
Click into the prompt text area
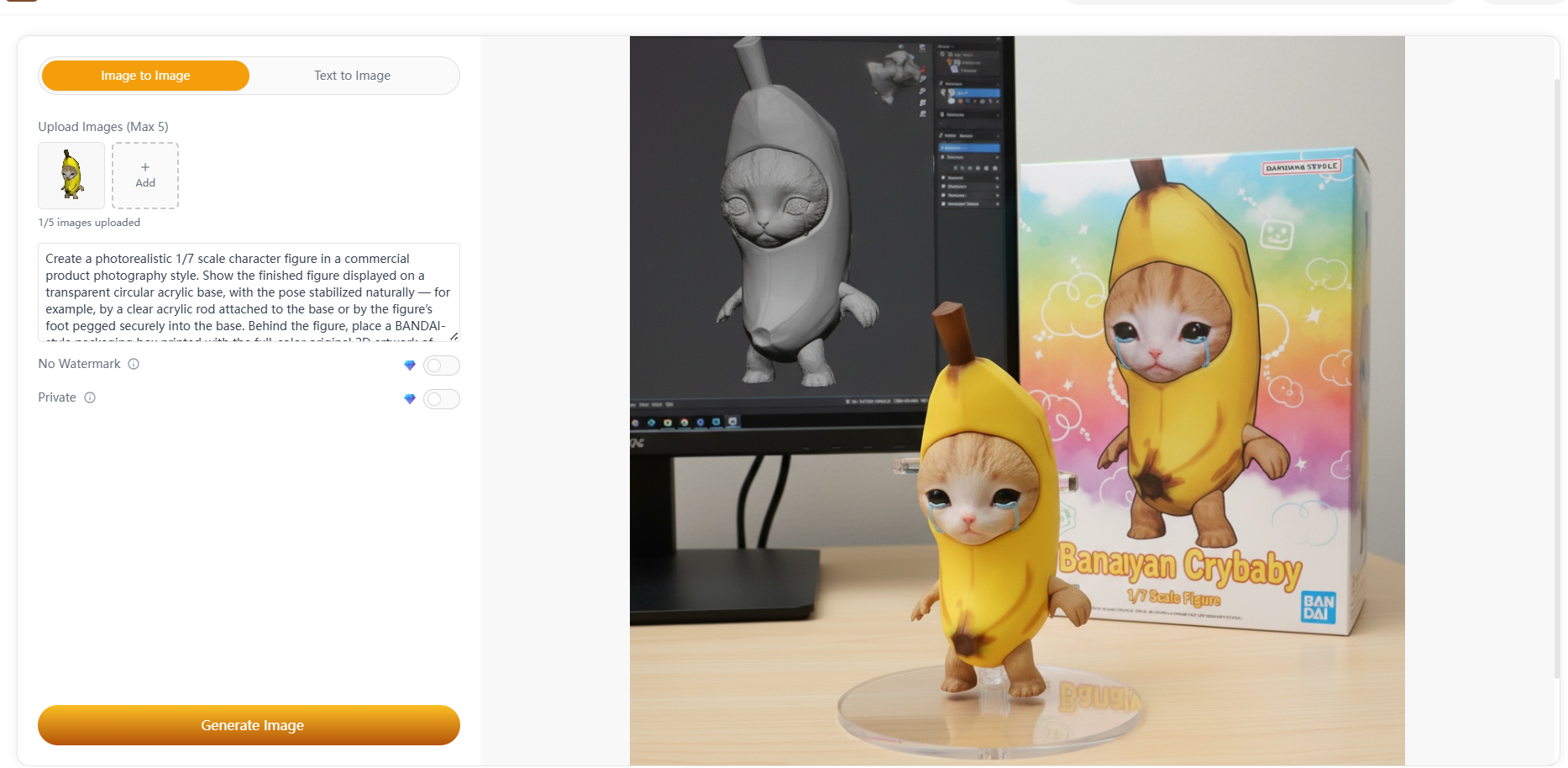click(249, 292)
